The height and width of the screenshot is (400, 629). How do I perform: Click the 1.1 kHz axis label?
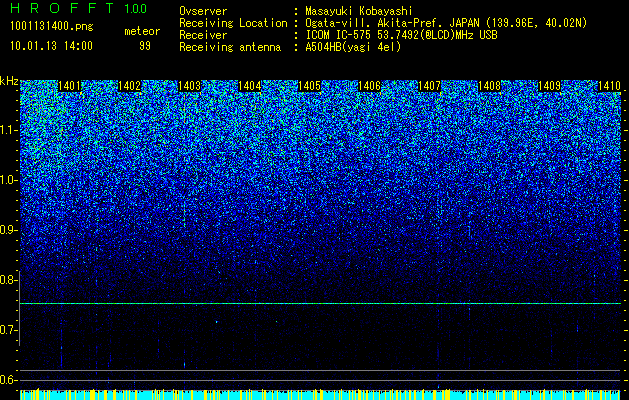coord(8,131)
